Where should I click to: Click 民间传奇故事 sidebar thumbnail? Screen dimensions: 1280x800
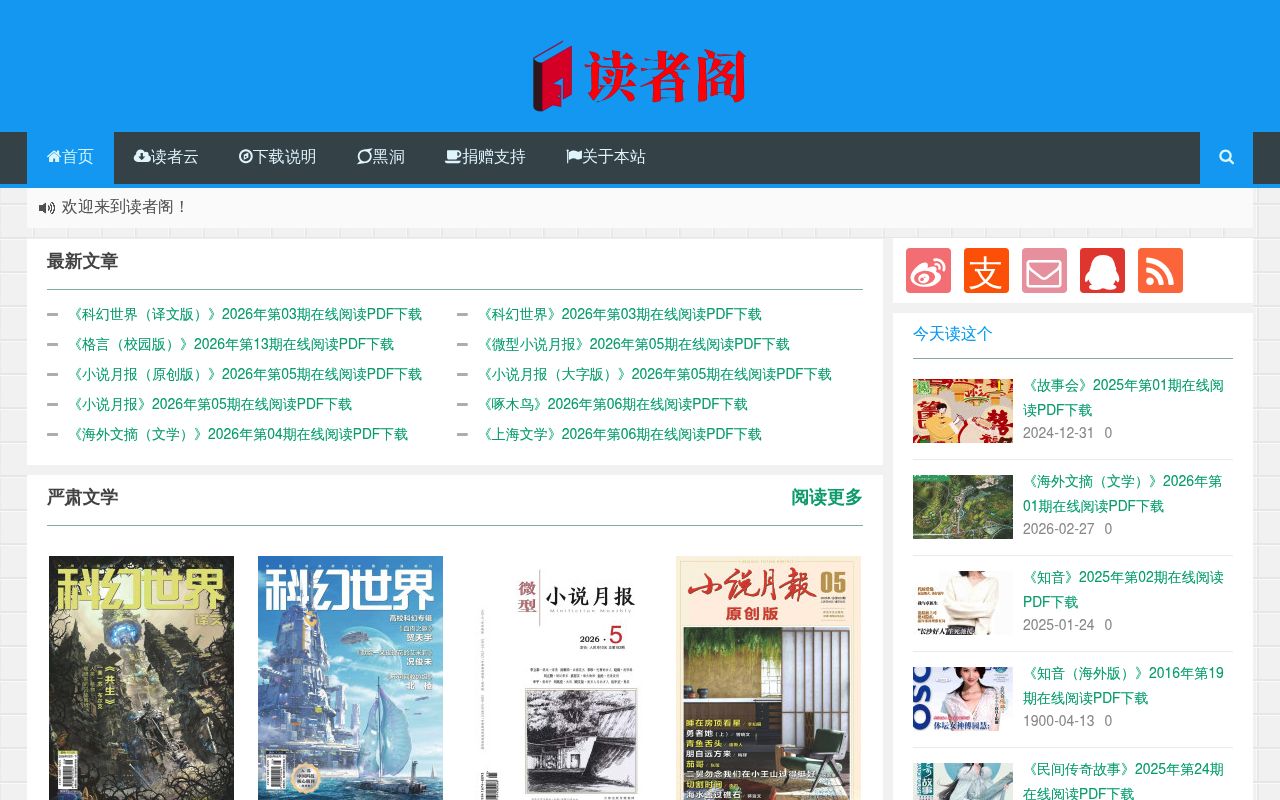[x=963, y=781]
